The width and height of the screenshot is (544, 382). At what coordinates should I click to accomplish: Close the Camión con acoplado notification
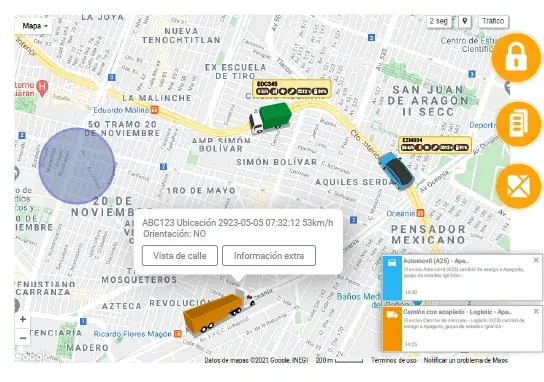tap(536, 311)
